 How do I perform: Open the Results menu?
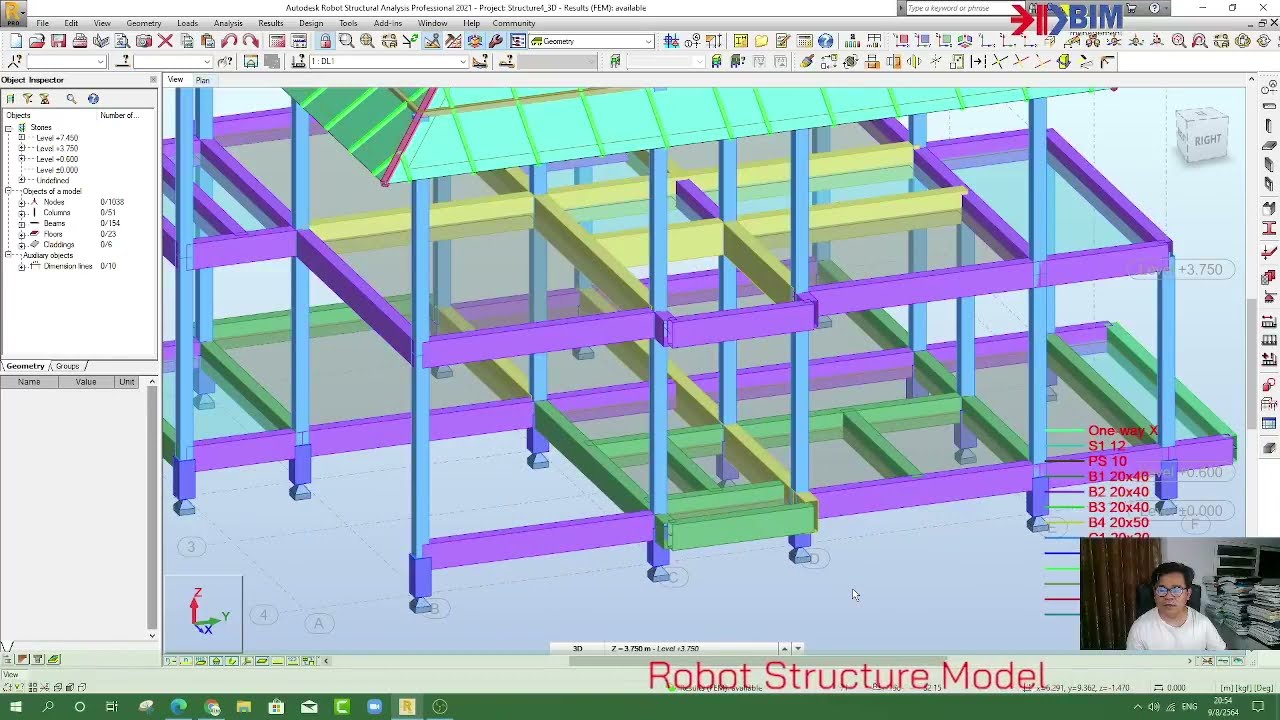(x=270, y=23)
